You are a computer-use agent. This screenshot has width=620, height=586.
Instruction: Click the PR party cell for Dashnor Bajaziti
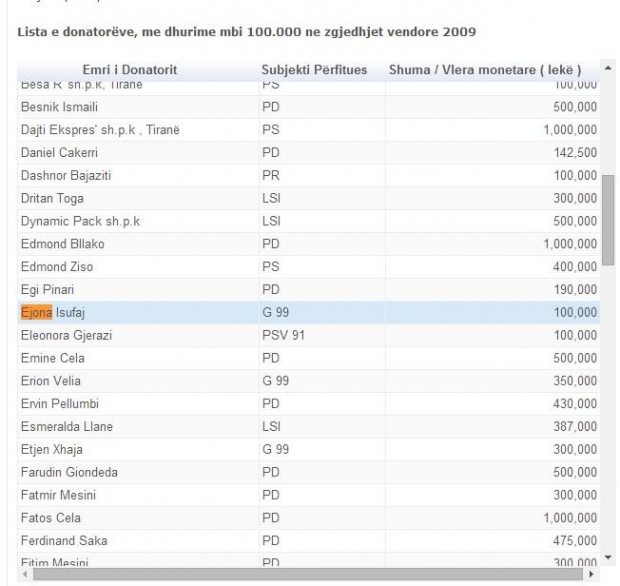[x=270, y=175]
